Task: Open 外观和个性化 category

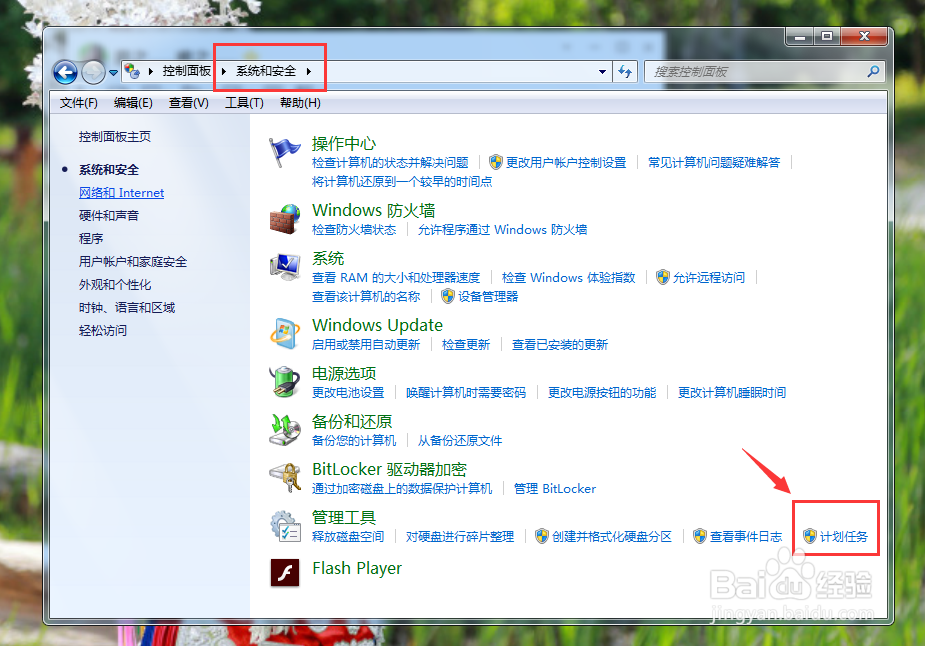Action: (x=115, y=284)
